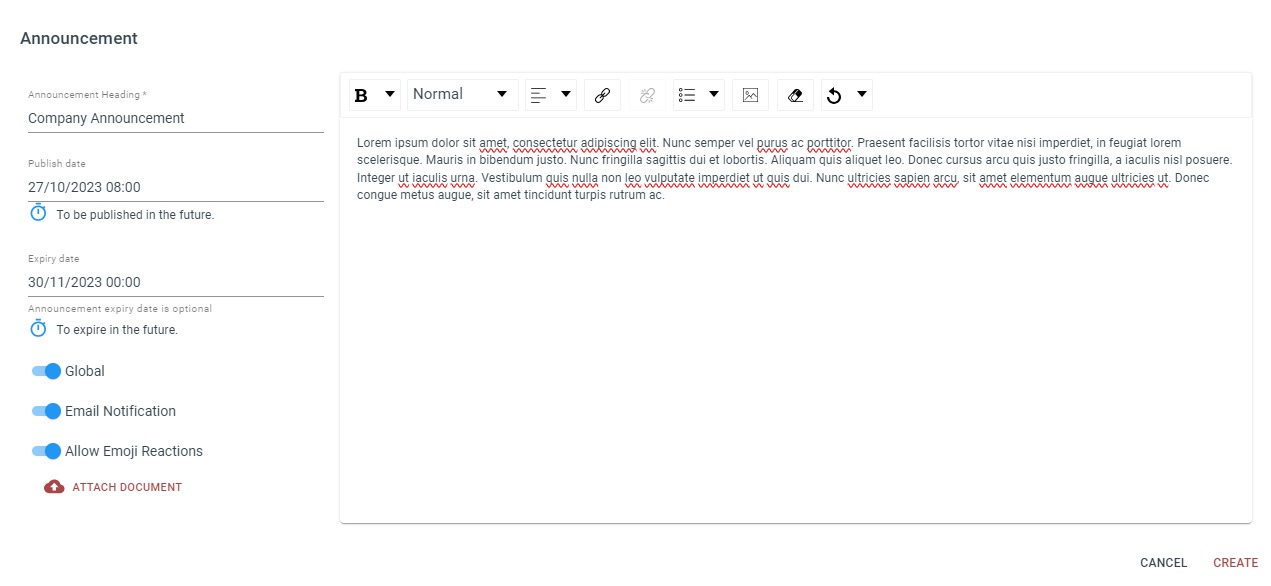This screenshot has width=1271, height=586.
Task: Click the cloud upload icon
Action: pyautogui.click(x=54, y=487)
